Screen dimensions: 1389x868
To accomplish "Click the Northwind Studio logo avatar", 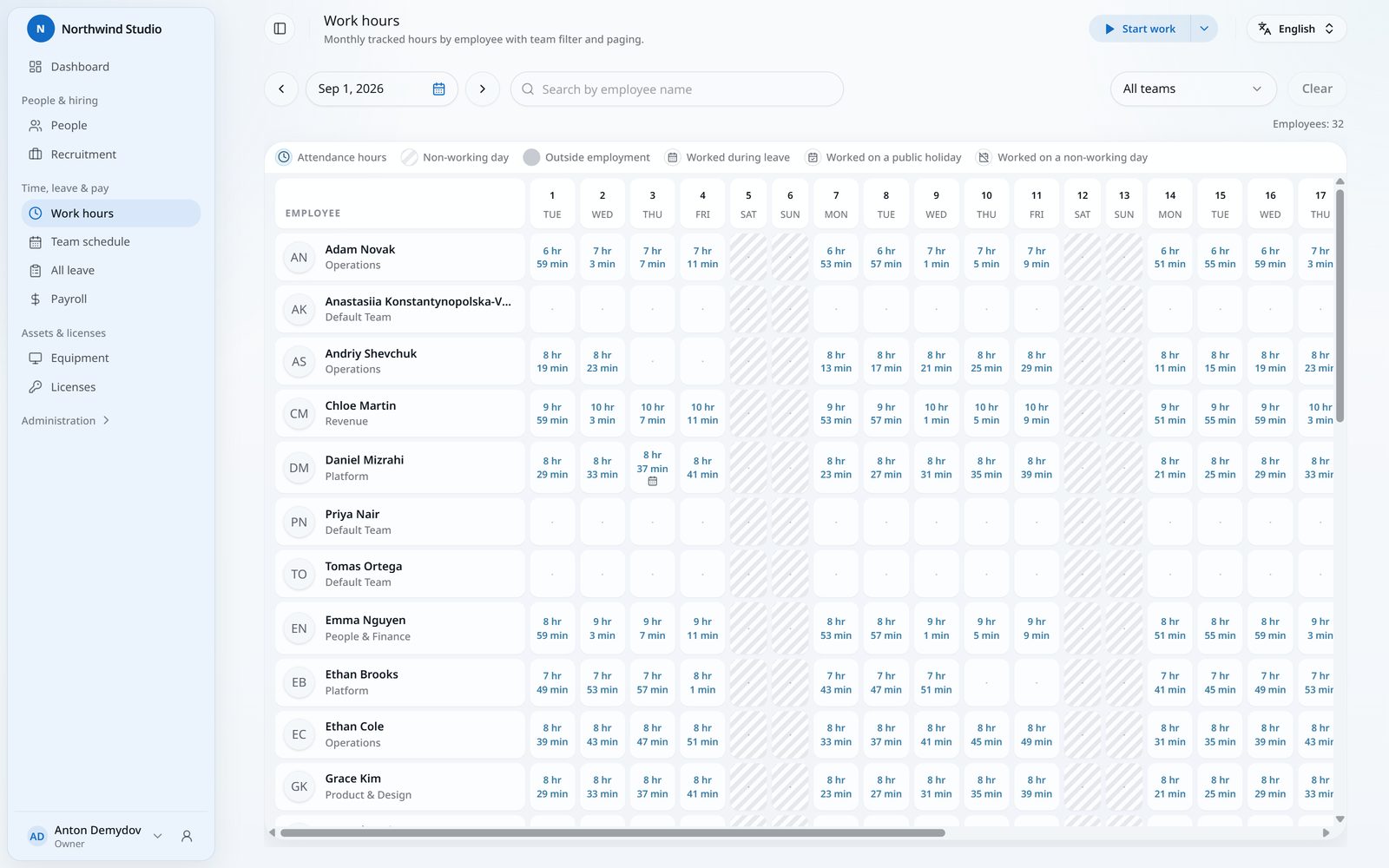I will click(x=40, y=29).
